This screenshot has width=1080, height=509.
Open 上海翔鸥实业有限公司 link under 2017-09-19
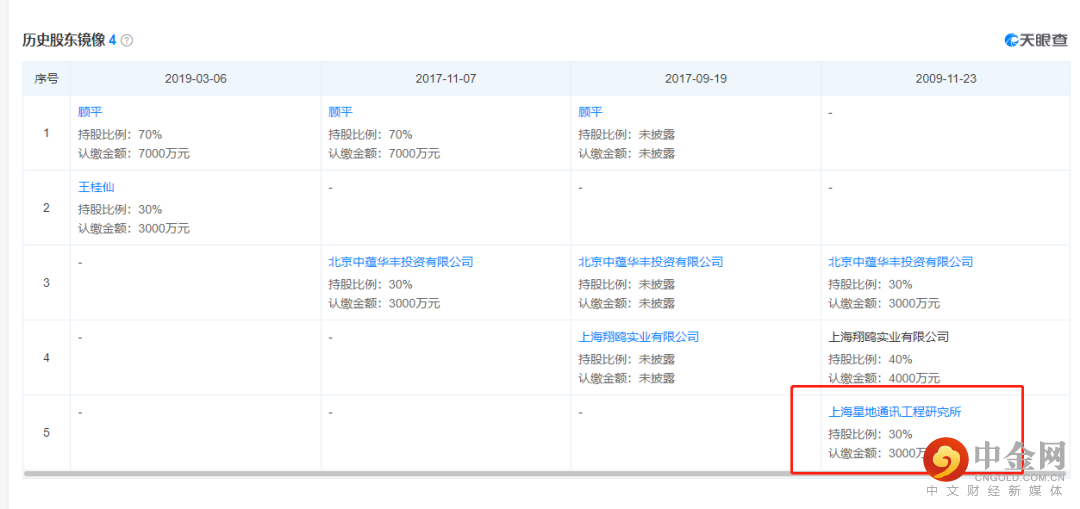click(638, 337)
